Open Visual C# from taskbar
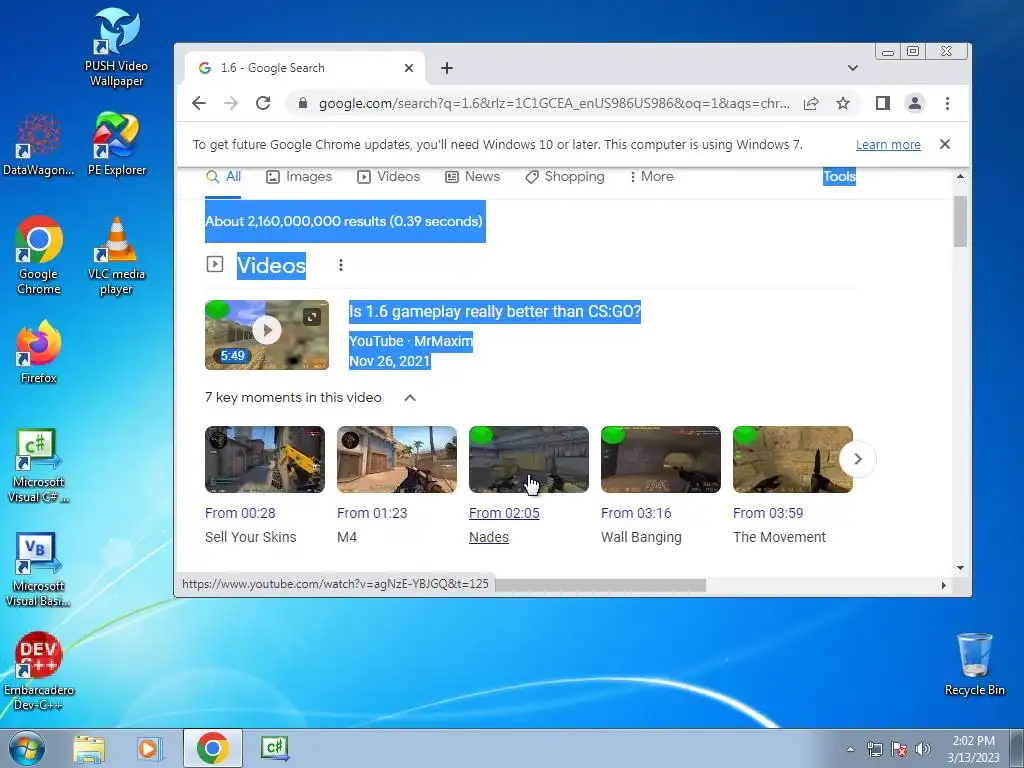Image resolution: width=1024 pixels, height=768 pixels. 275,748
